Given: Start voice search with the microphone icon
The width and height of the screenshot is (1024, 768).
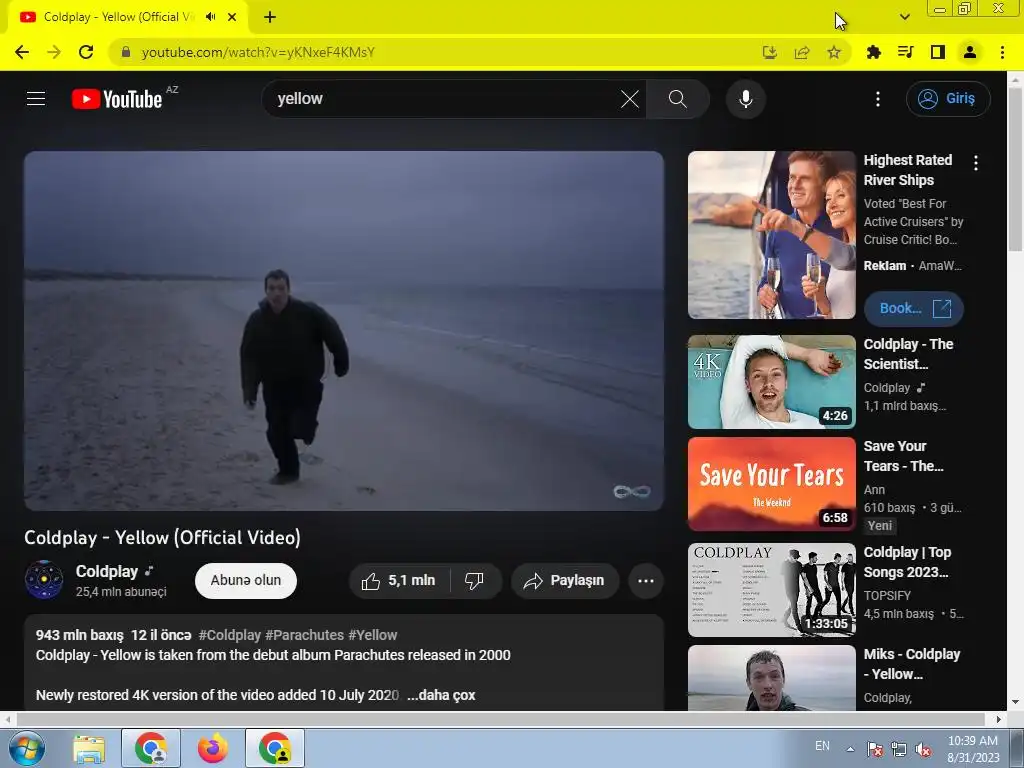Looking at the screenshot, I should click(x=745, y=99).
